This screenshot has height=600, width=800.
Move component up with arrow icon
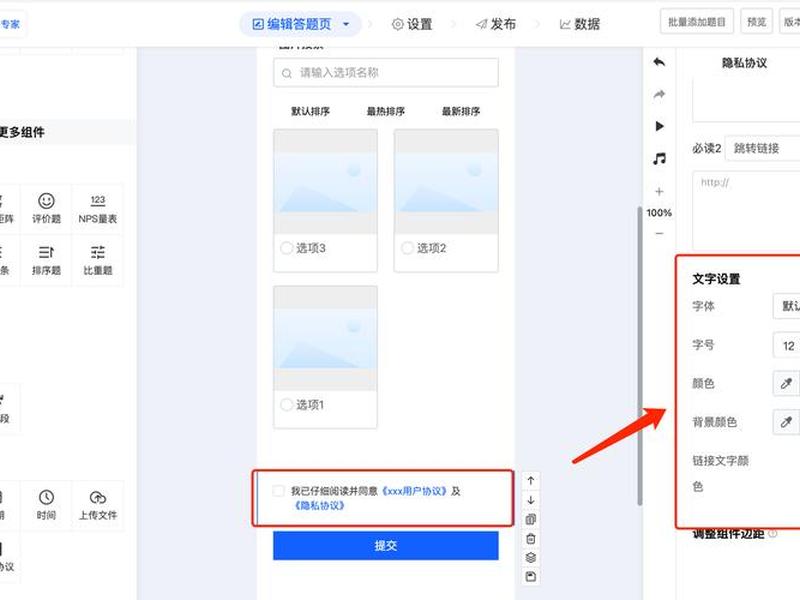pyautogui.click(x=531, y=481)
